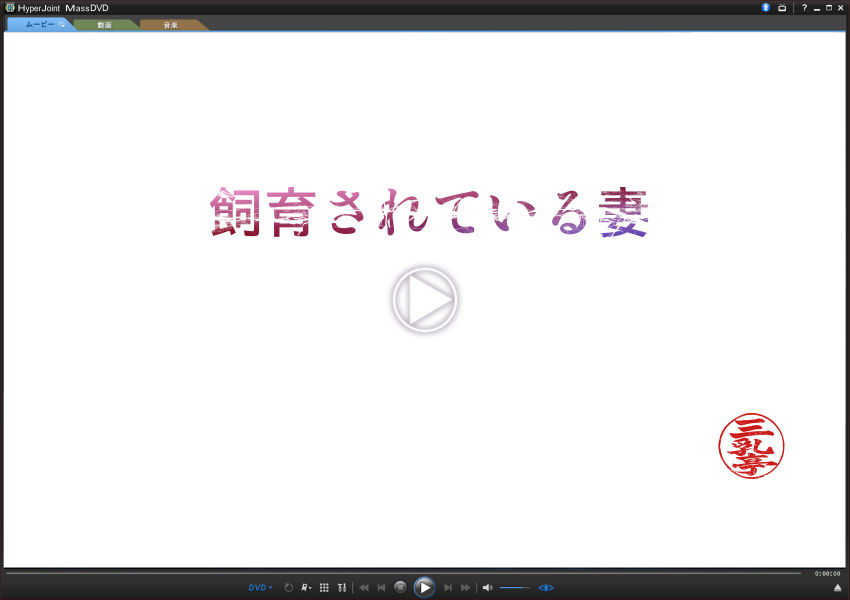Click the large play button on the video
Viewport: 850px width, 600px height.
point(424,300)
